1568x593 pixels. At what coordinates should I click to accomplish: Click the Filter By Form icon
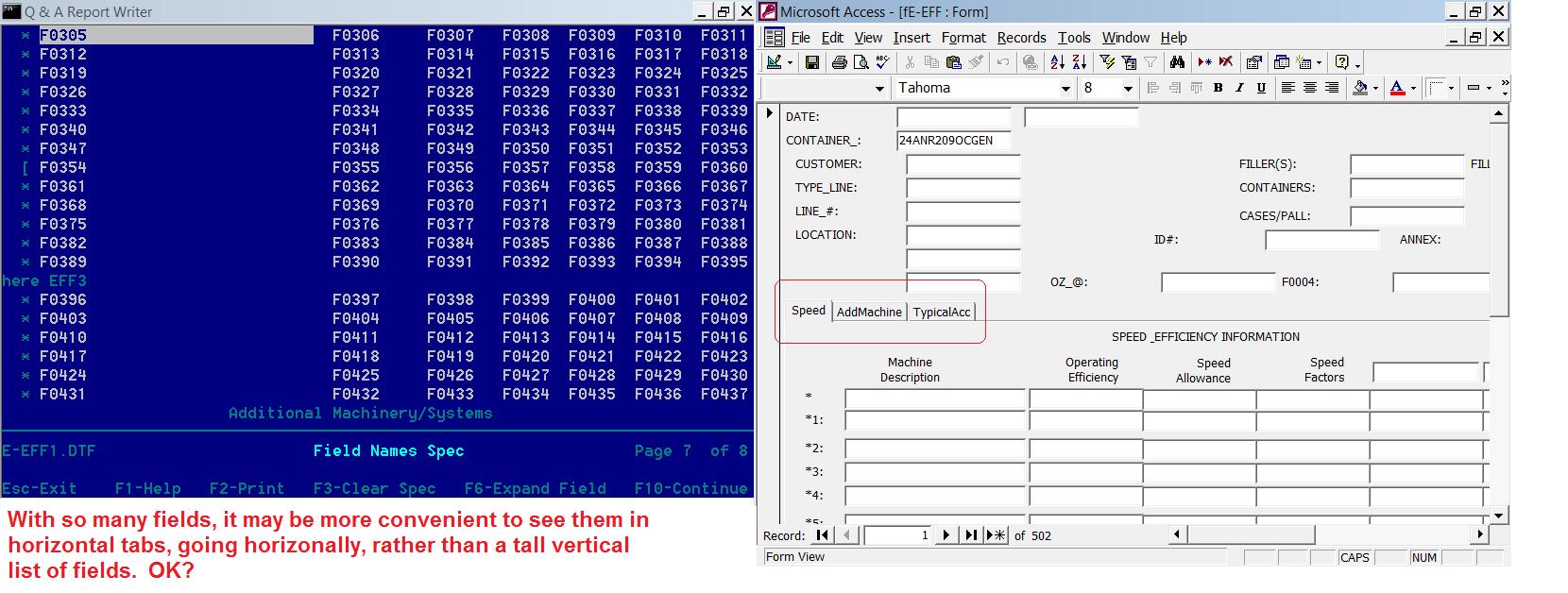[x=1129, y=62]
